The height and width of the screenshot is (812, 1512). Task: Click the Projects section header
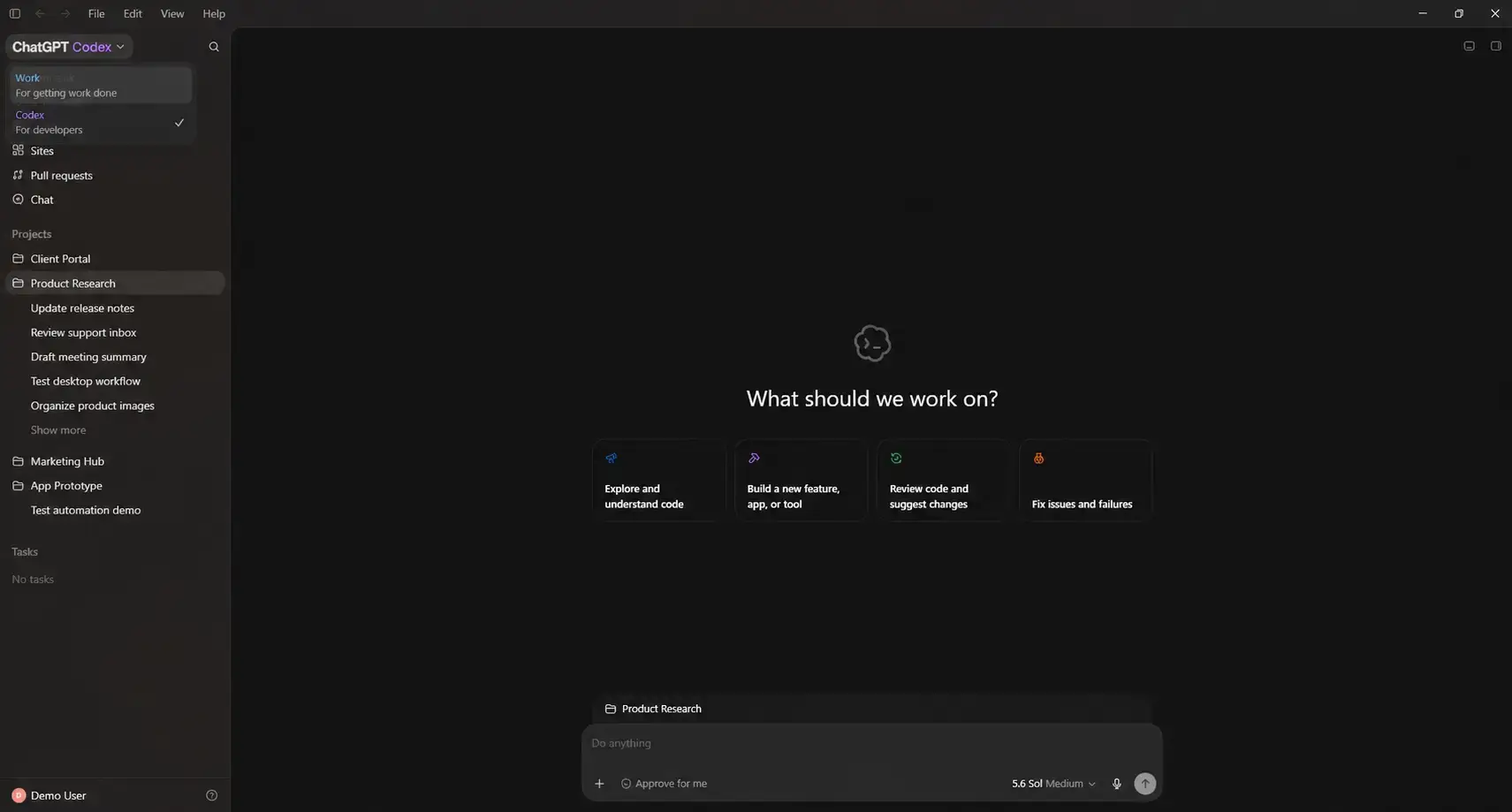click(32, 234)
